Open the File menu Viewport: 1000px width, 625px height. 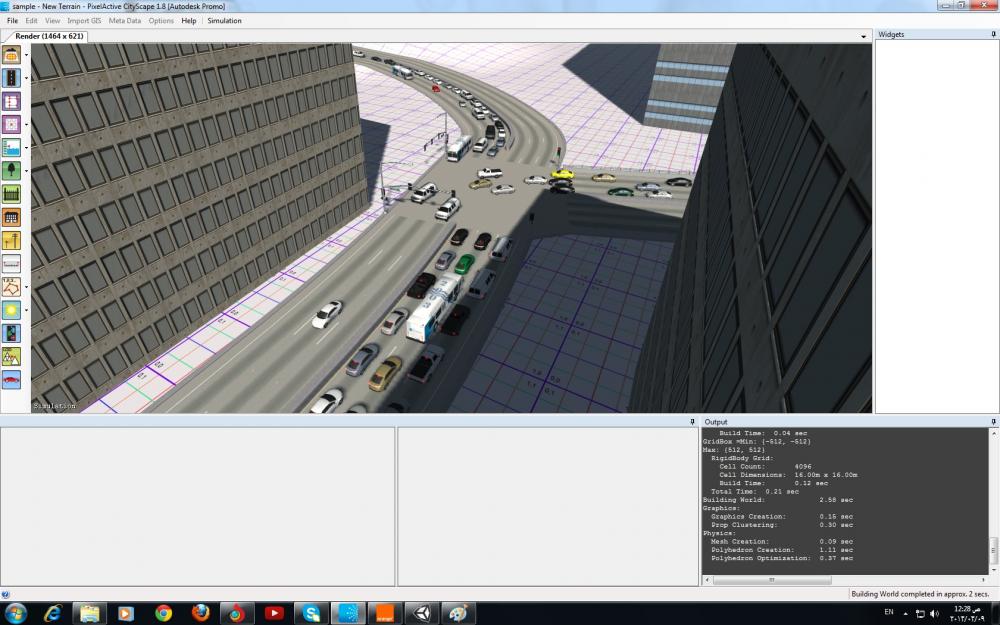12,20
